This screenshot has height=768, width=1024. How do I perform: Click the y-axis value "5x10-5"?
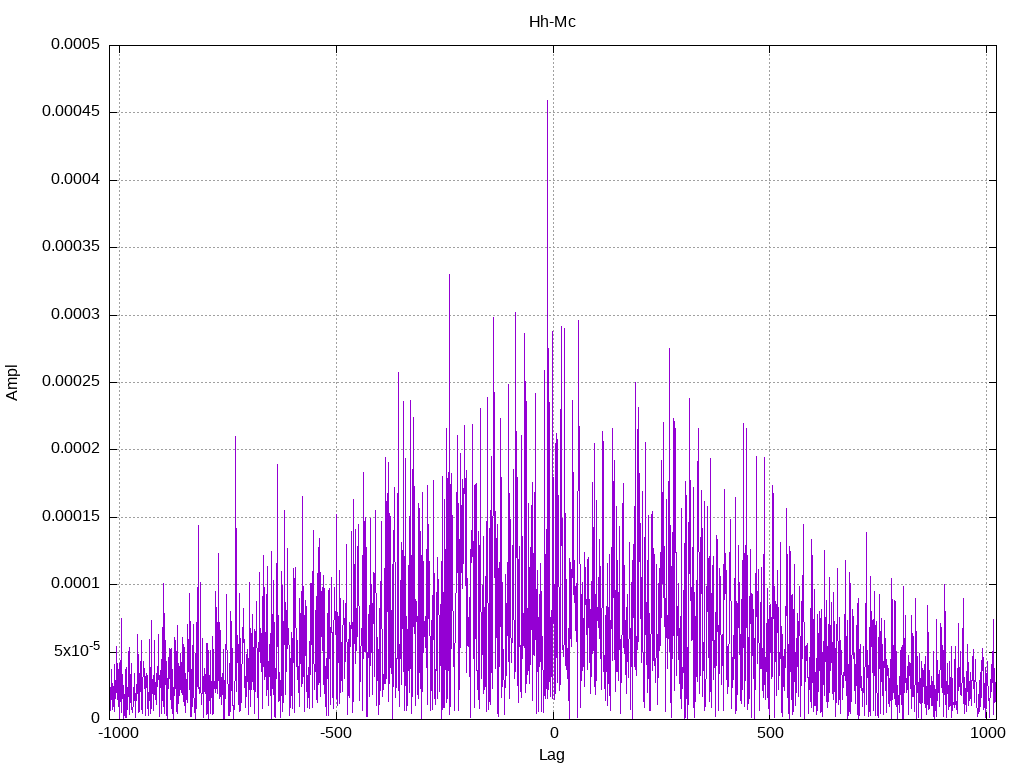(77, 650)
